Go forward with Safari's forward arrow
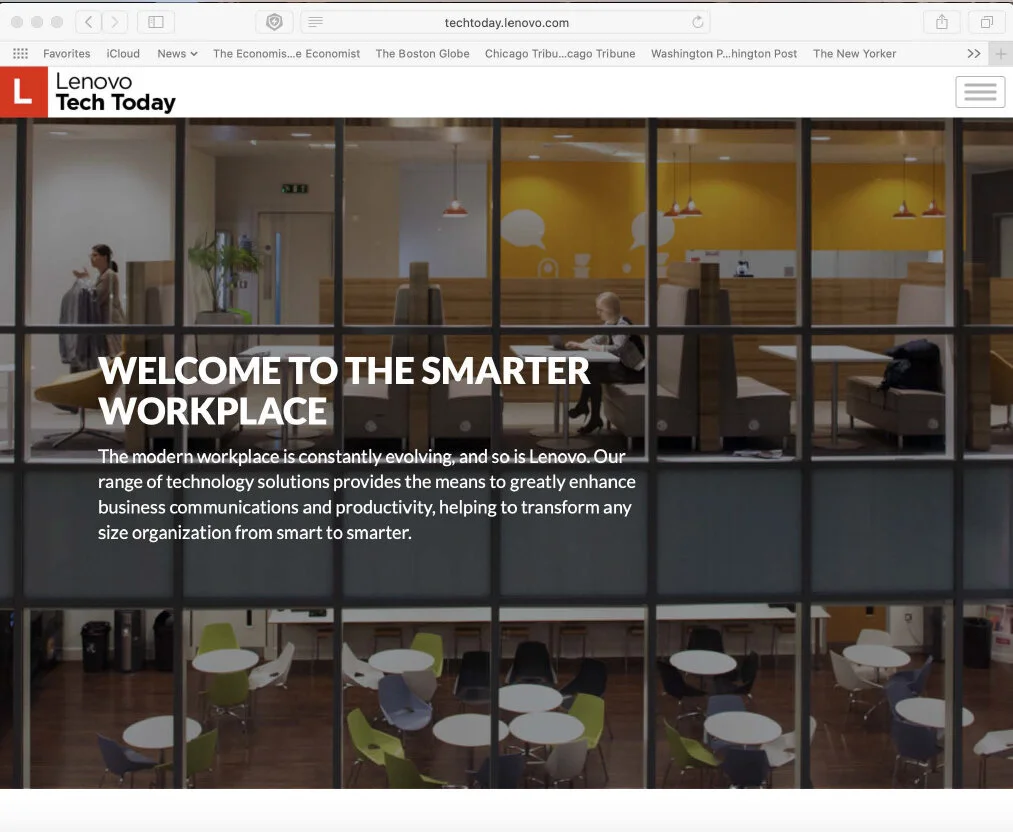 pyautogui.click(x=114, y=22)
